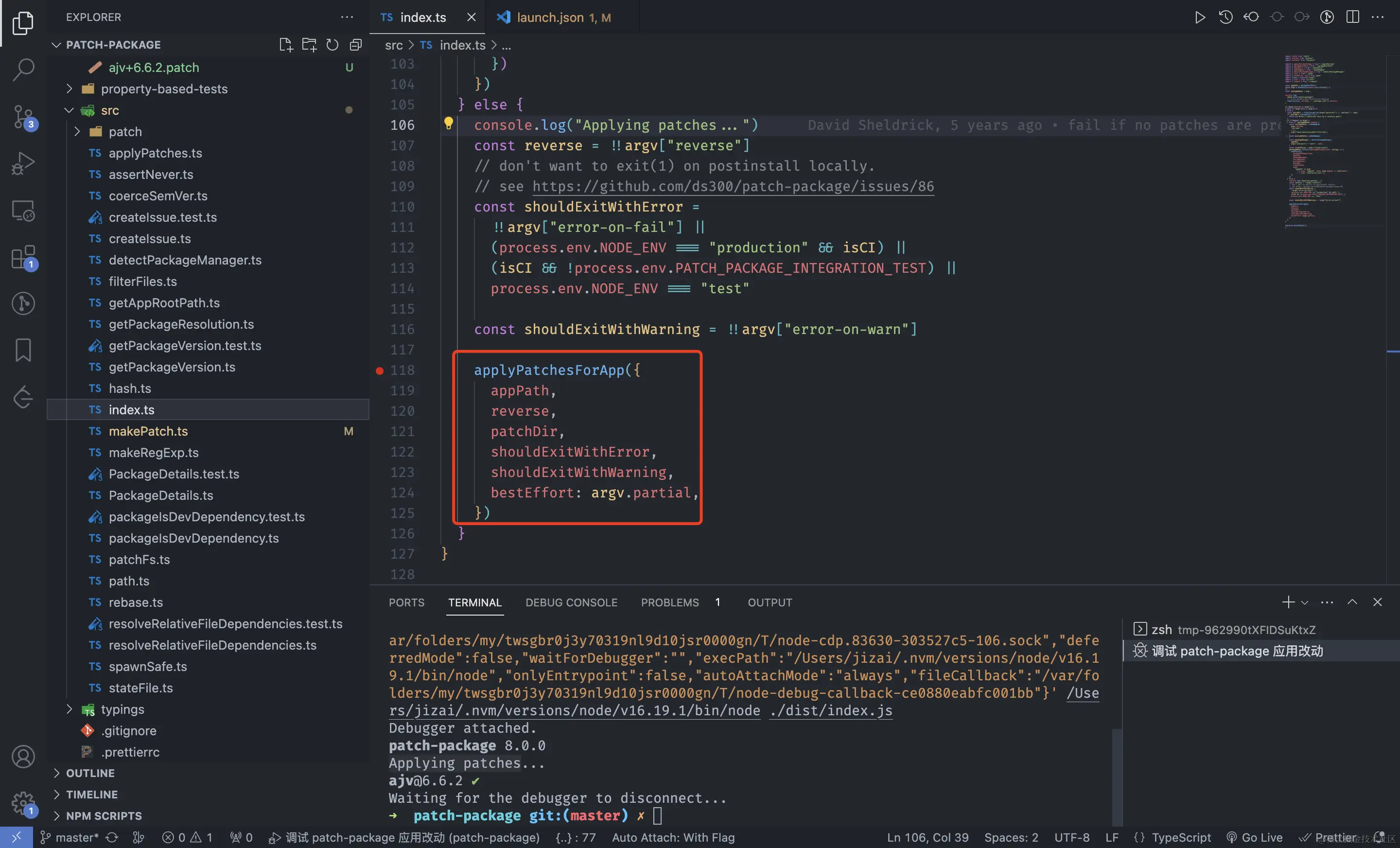Click LF end-of-line selector
The height and width of the screenshot is (848, 1400).
(1111, 837)
